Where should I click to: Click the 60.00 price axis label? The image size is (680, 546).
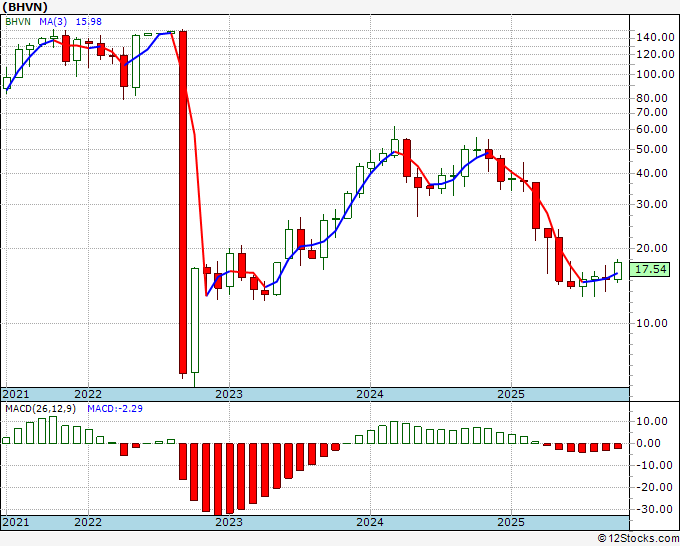coord(652,129)
